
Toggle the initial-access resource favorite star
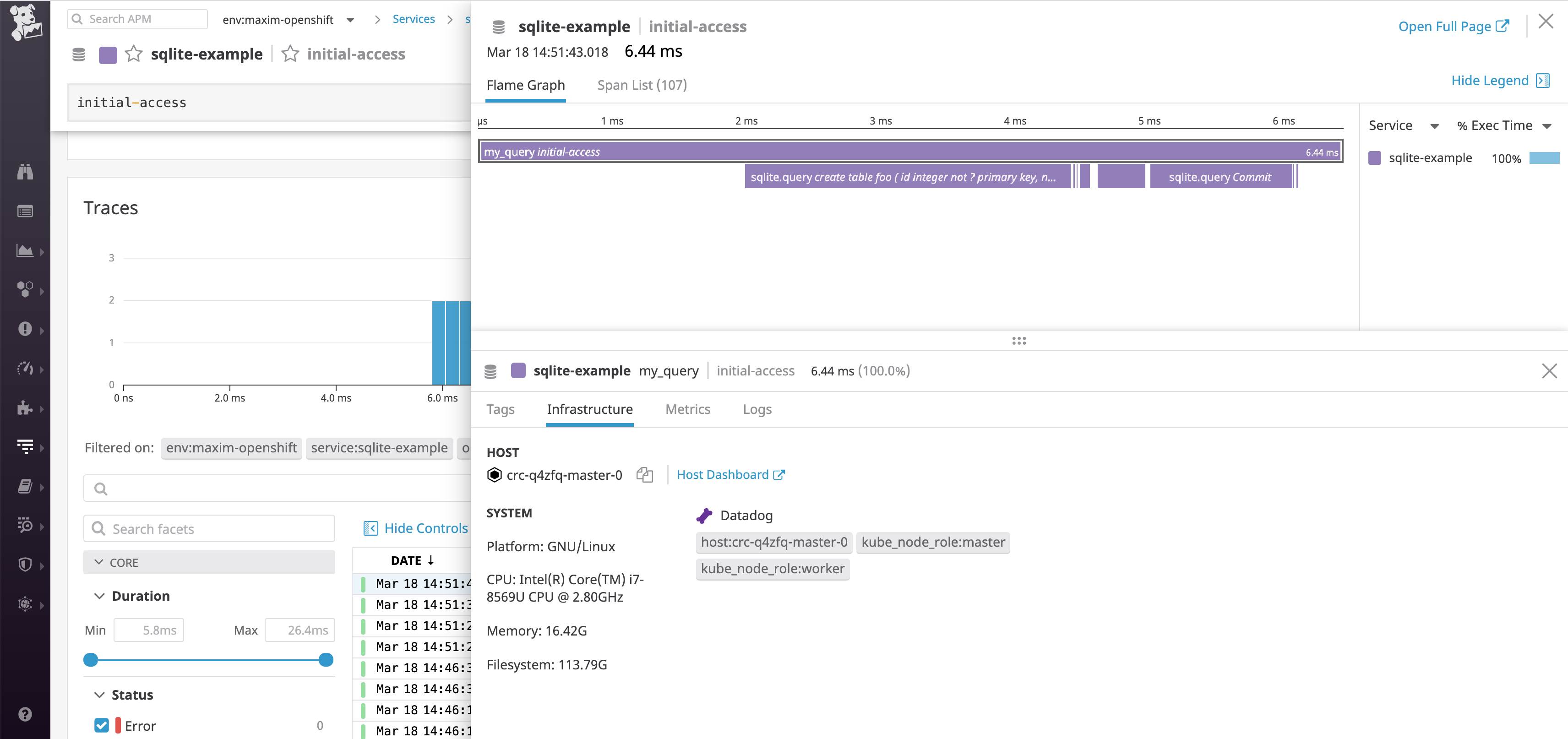point(290,54)
